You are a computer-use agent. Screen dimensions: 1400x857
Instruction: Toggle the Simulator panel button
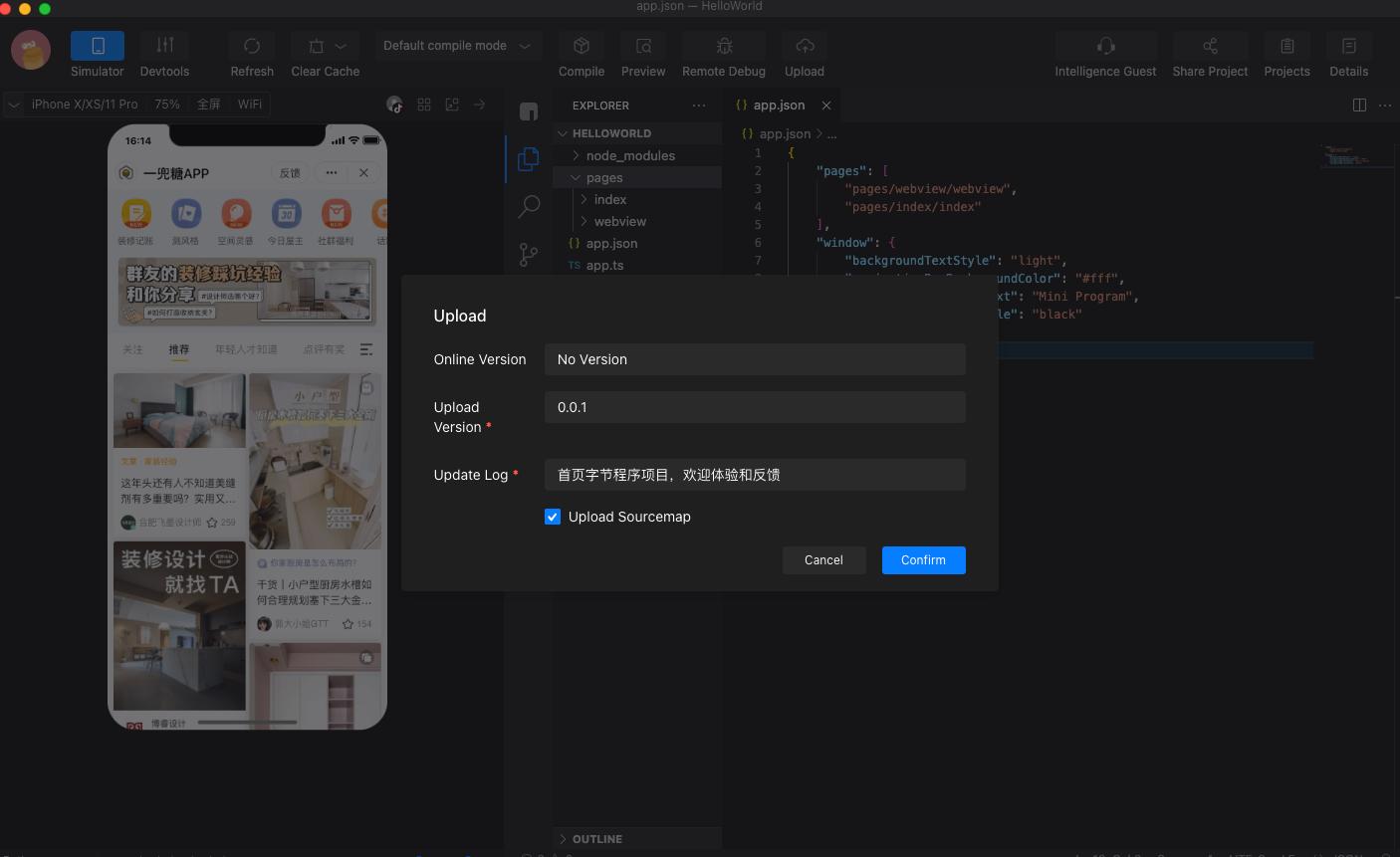98,46
